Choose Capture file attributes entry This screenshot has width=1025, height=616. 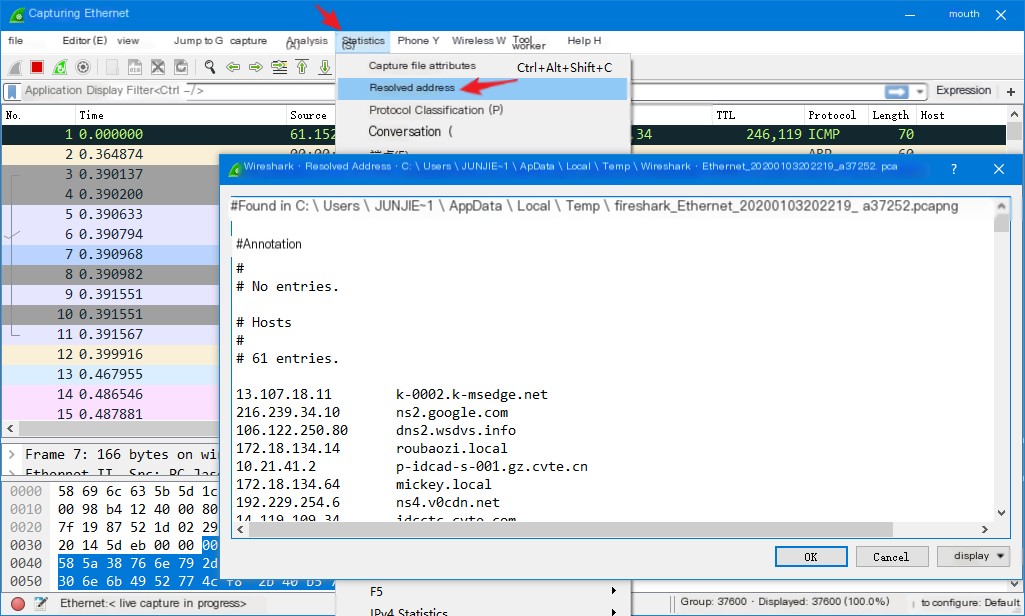tap(484, 66)
